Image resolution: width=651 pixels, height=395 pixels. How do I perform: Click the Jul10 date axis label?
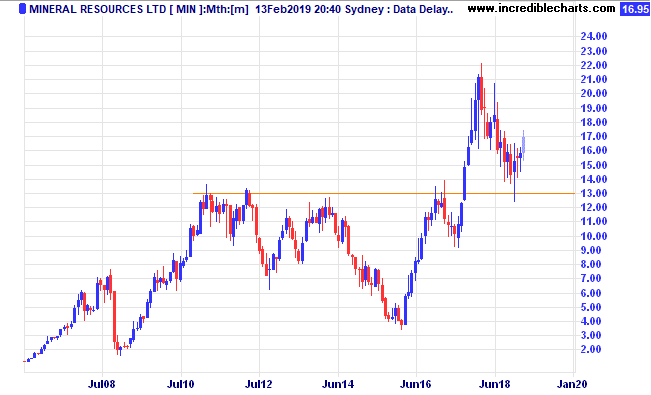(x=181, y=385)
